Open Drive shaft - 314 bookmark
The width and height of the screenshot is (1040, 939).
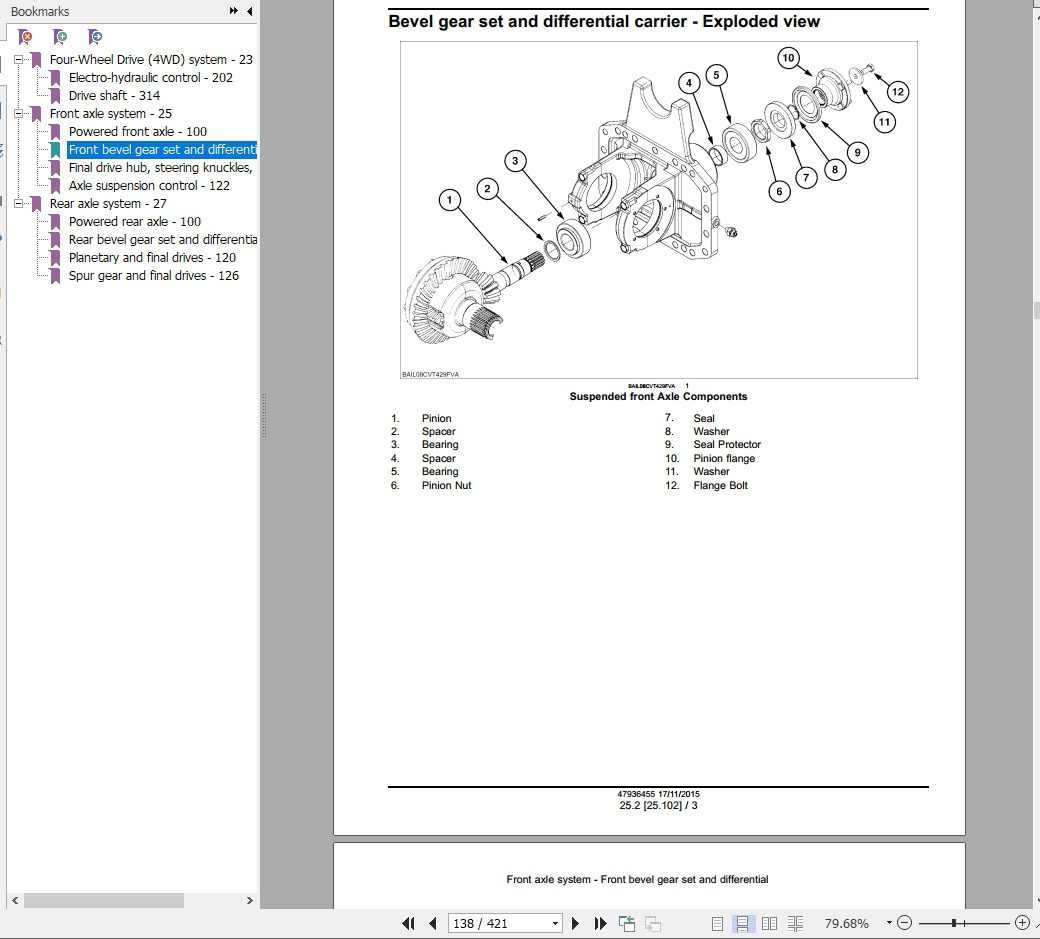(x=114, y=95)
